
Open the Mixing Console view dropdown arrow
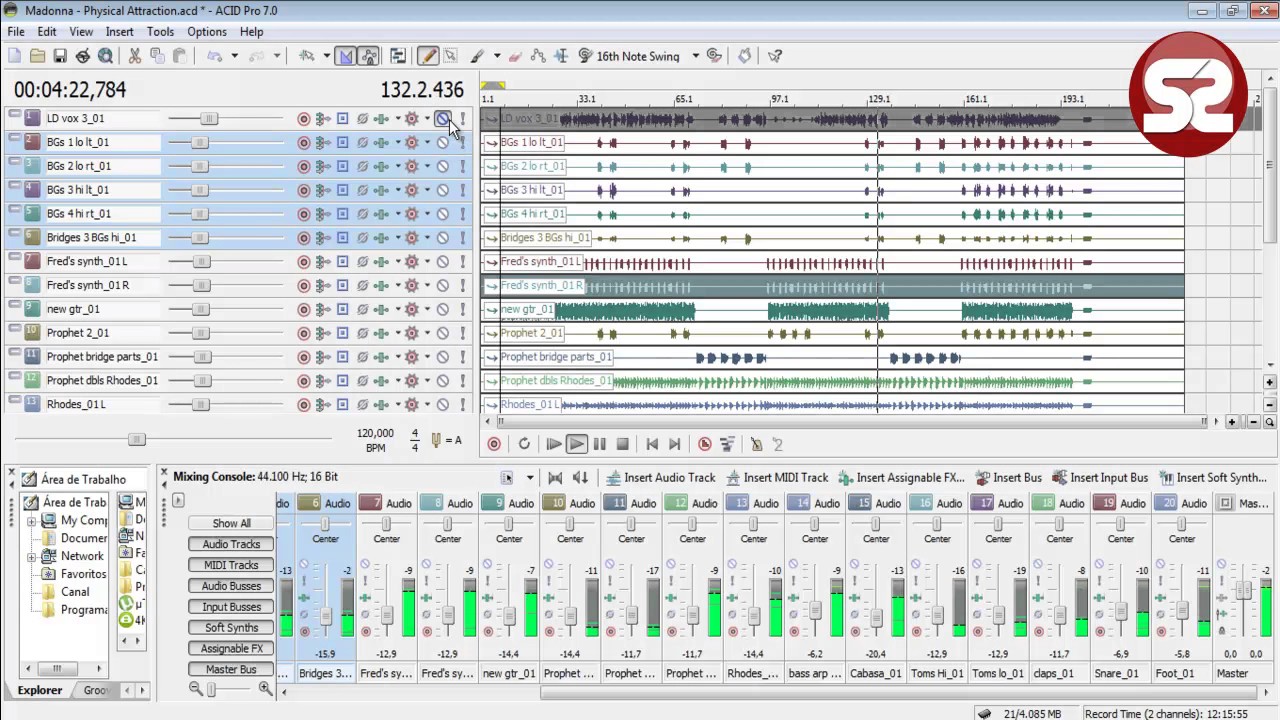(530, 478)
